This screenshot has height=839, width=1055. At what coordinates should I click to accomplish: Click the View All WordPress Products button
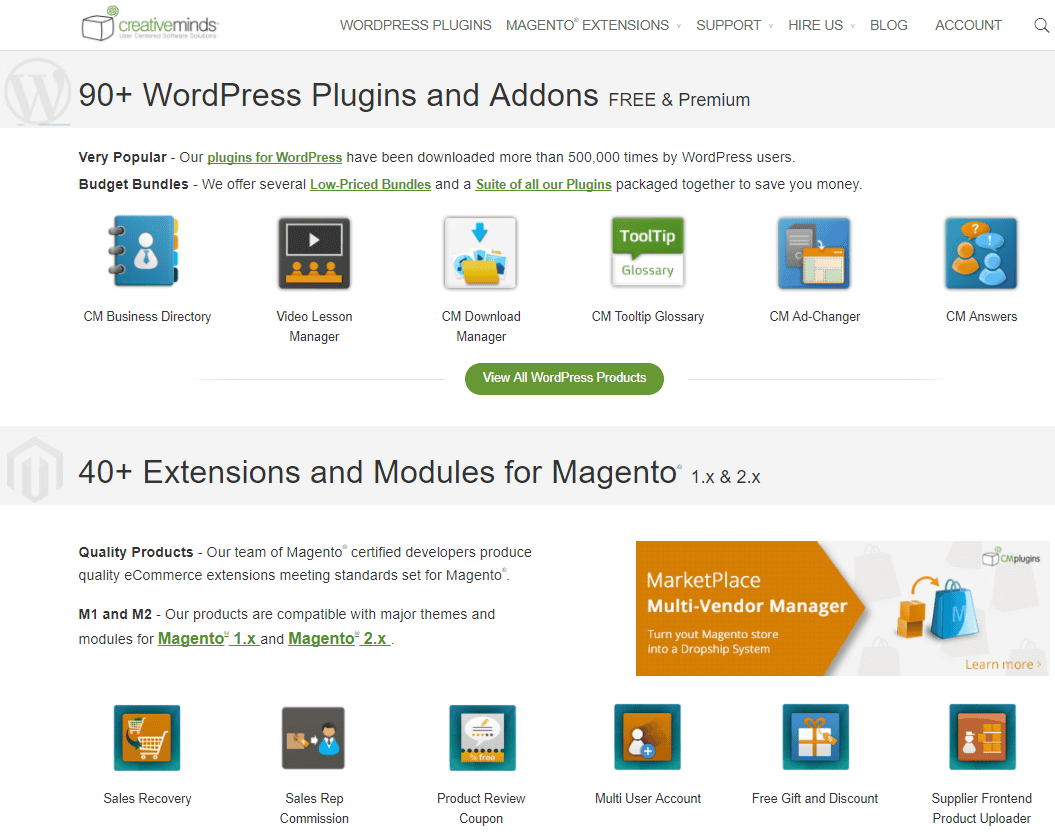[564, 379]
